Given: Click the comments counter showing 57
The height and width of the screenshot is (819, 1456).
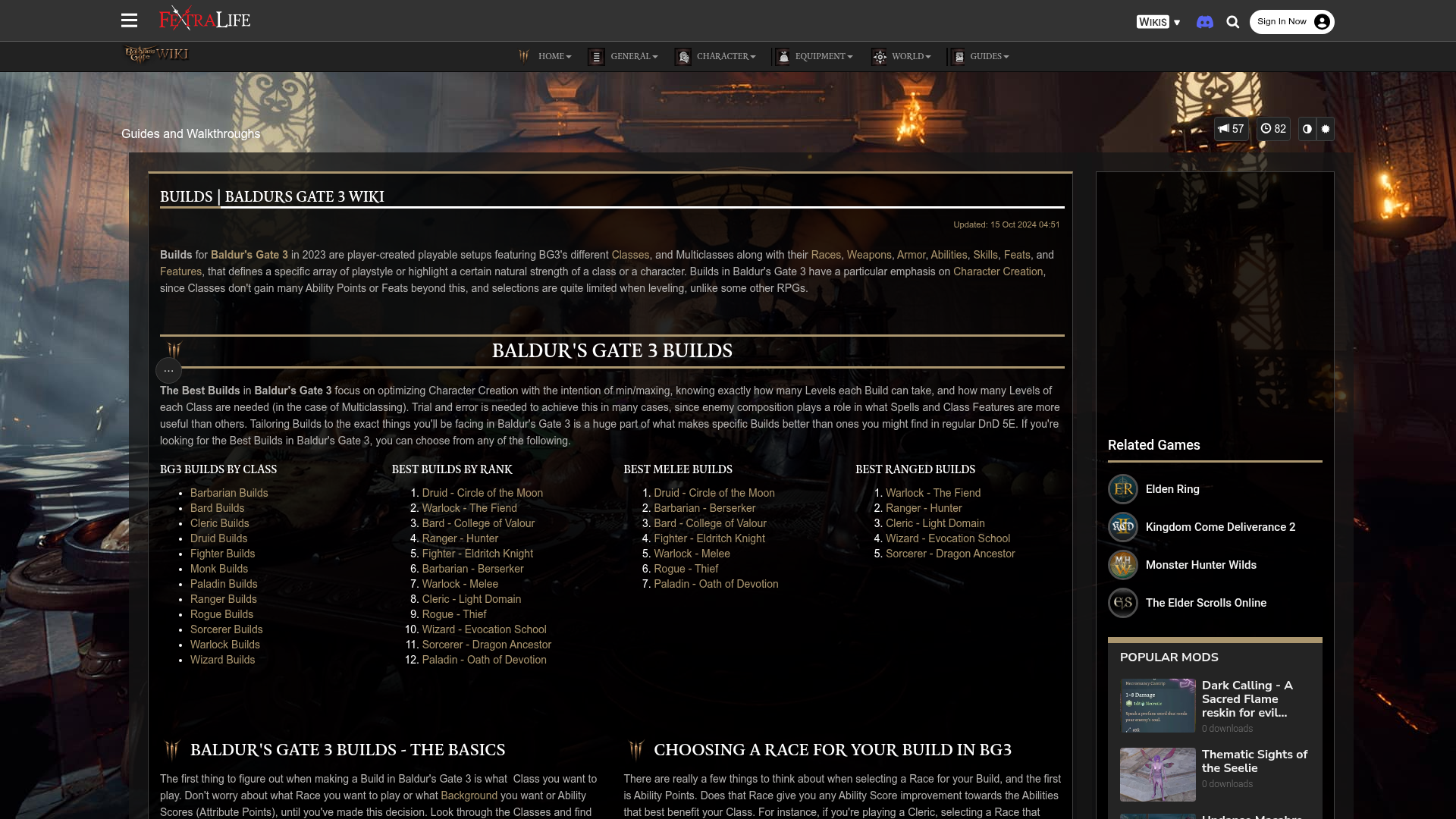Looking at the screenshot, I should click(x=1231, y=129).
